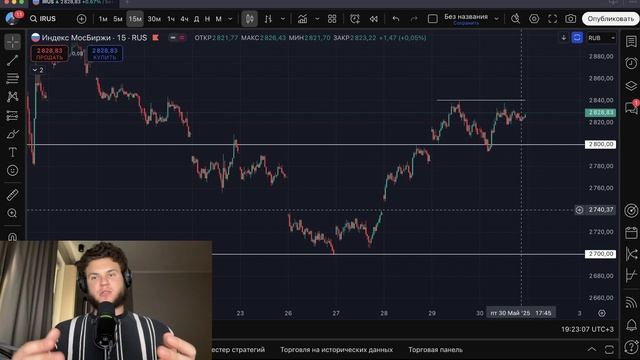
Task: Select the 15м timeframe
Action: click(135, 19)
